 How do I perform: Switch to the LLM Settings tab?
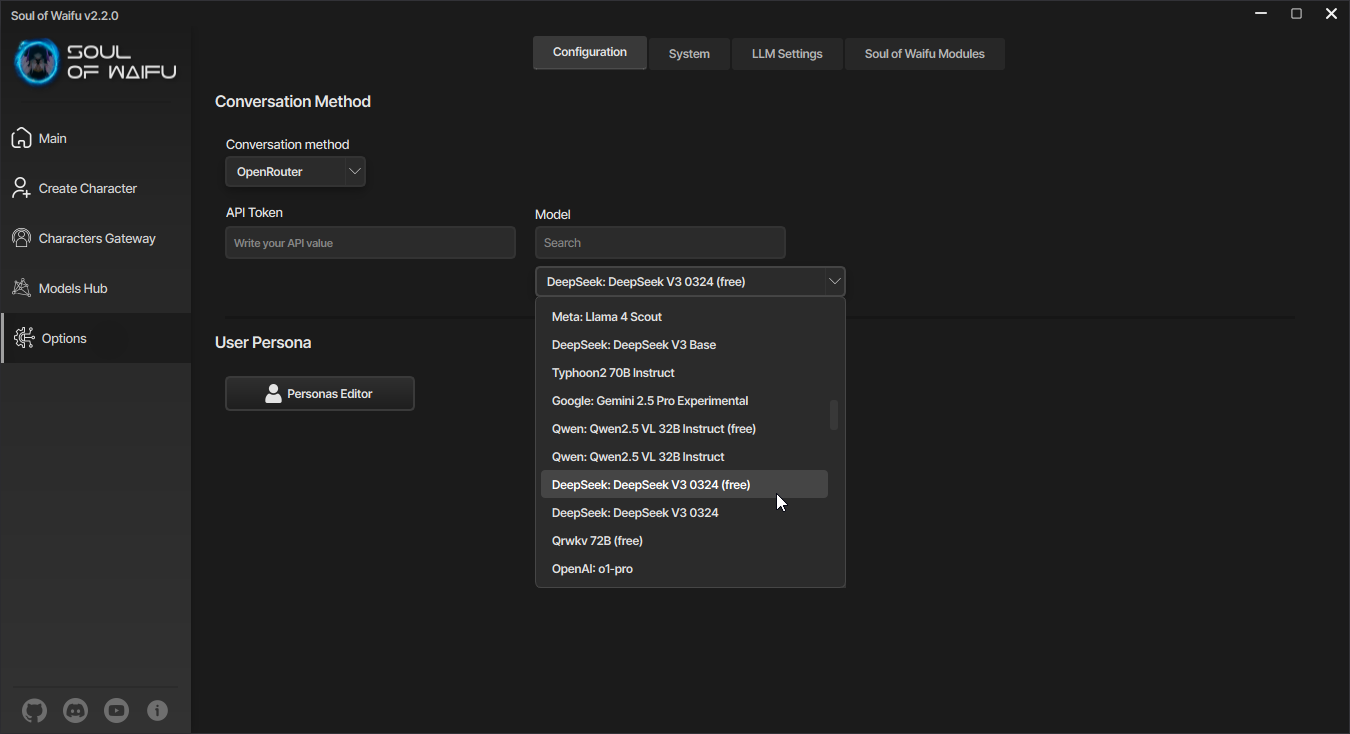click(x=787, y=54)
